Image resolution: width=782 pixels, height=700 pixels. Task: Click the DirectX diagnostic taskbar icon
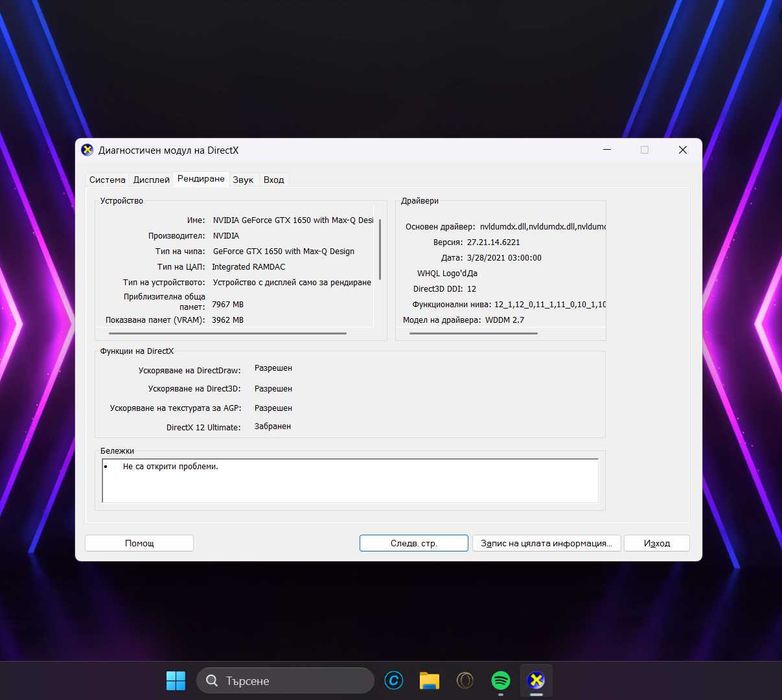[536, 681]
